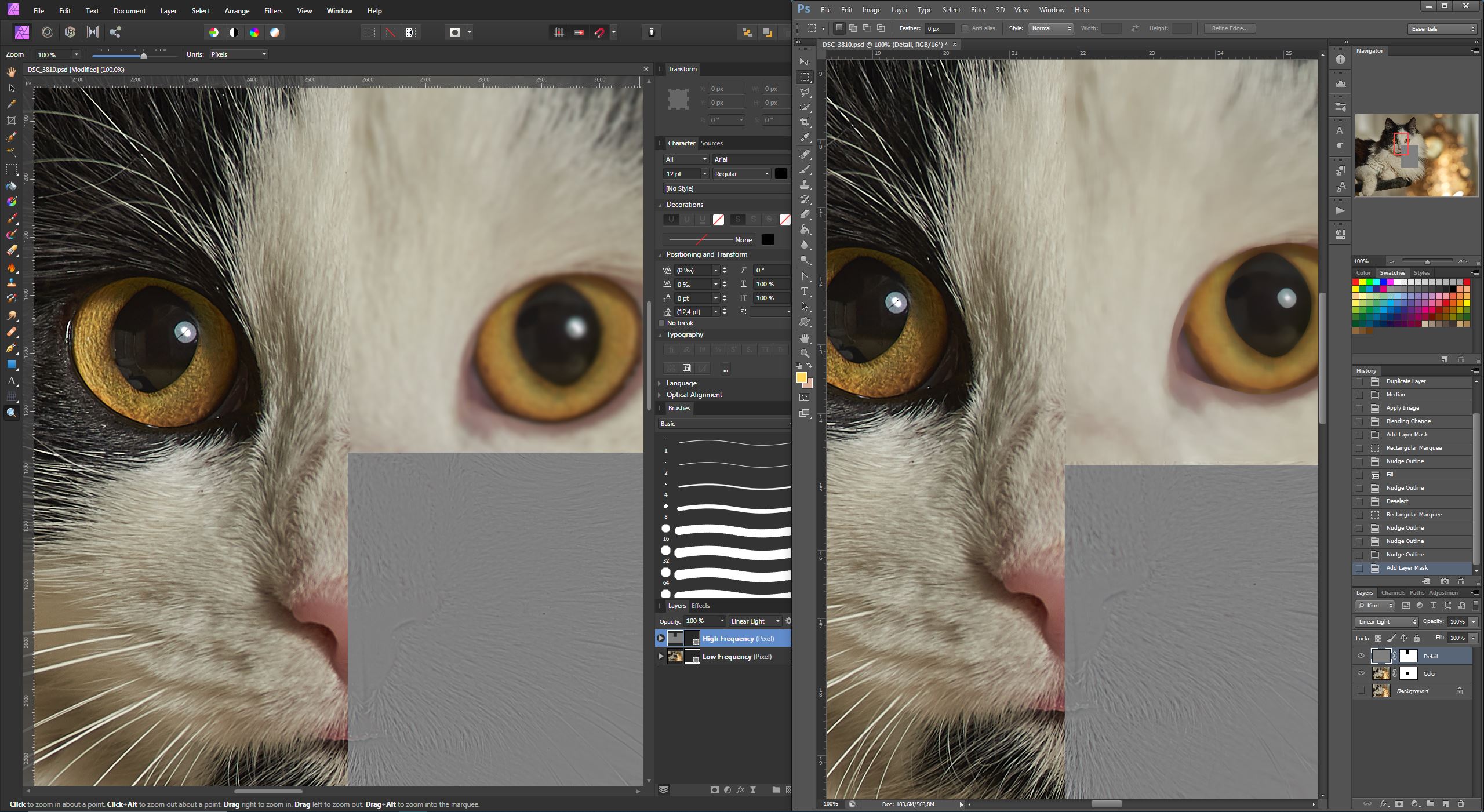Select the Photoshop Clone Stamp tool
The width and height of the screenshot is (1484, 812).
click(x=805, y=184)
